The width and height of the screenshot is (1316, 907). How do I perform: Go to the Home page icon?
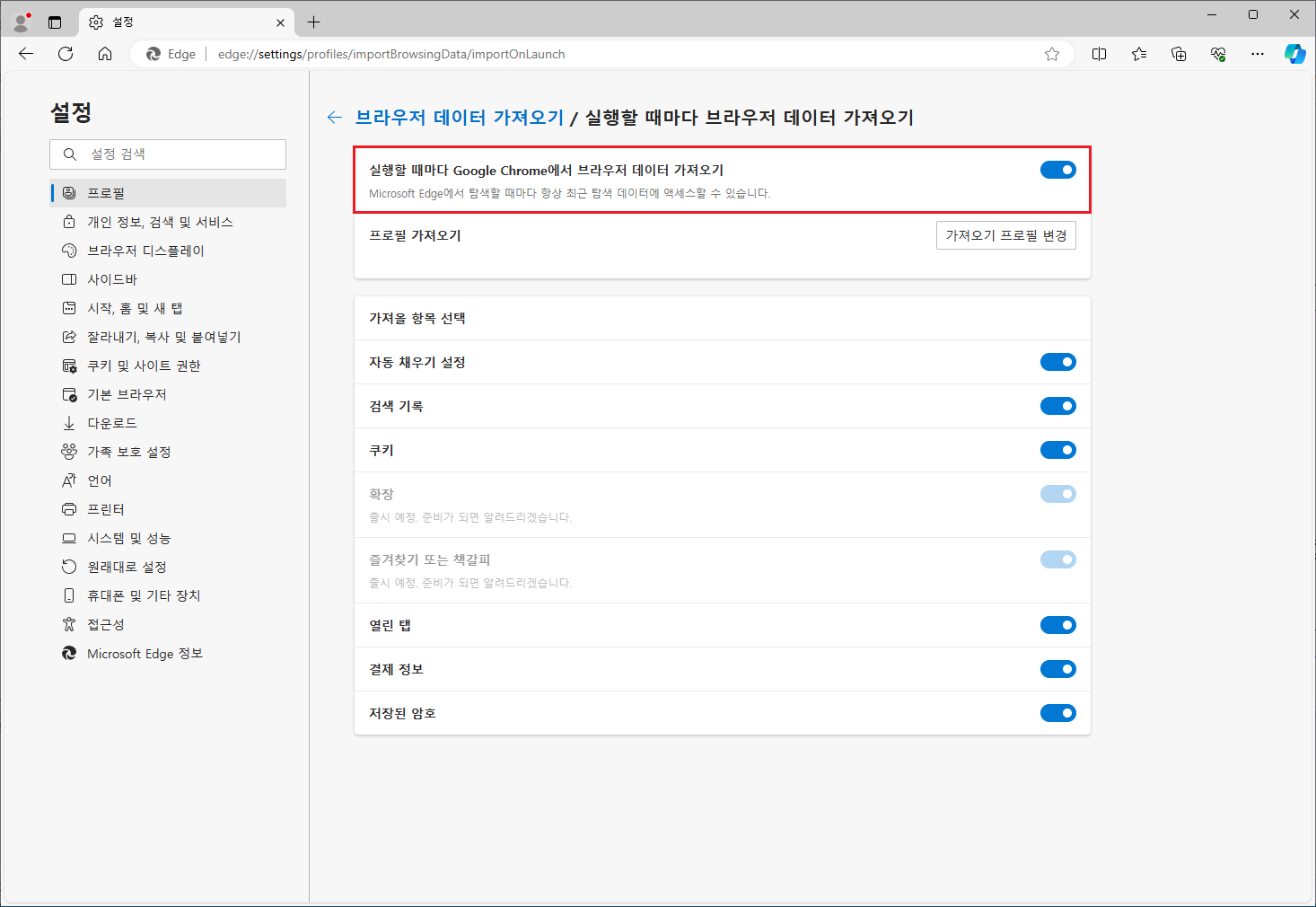[x=105, y=54]
